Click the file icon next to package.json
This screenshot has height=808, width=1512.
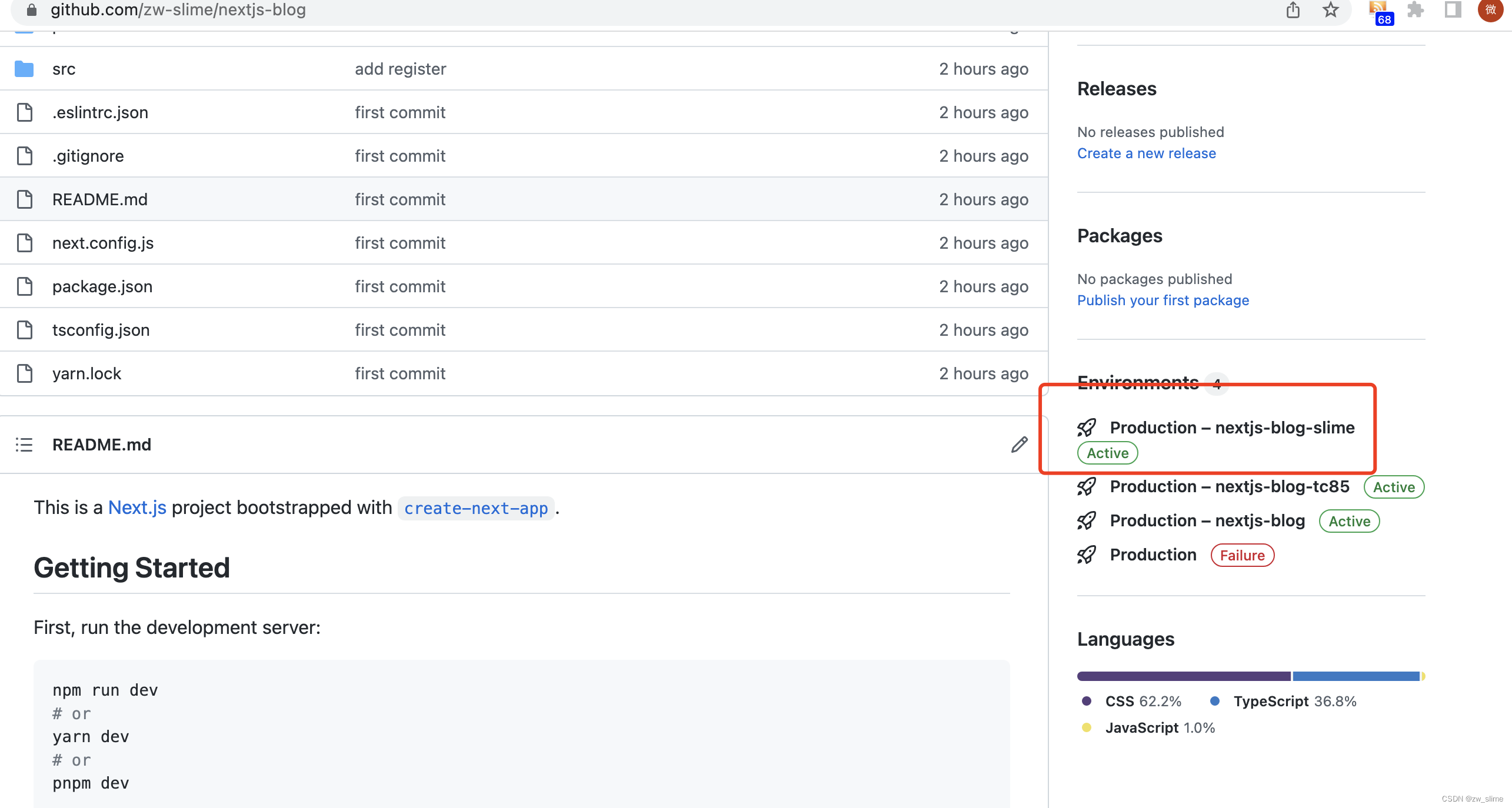click(25, 286)
